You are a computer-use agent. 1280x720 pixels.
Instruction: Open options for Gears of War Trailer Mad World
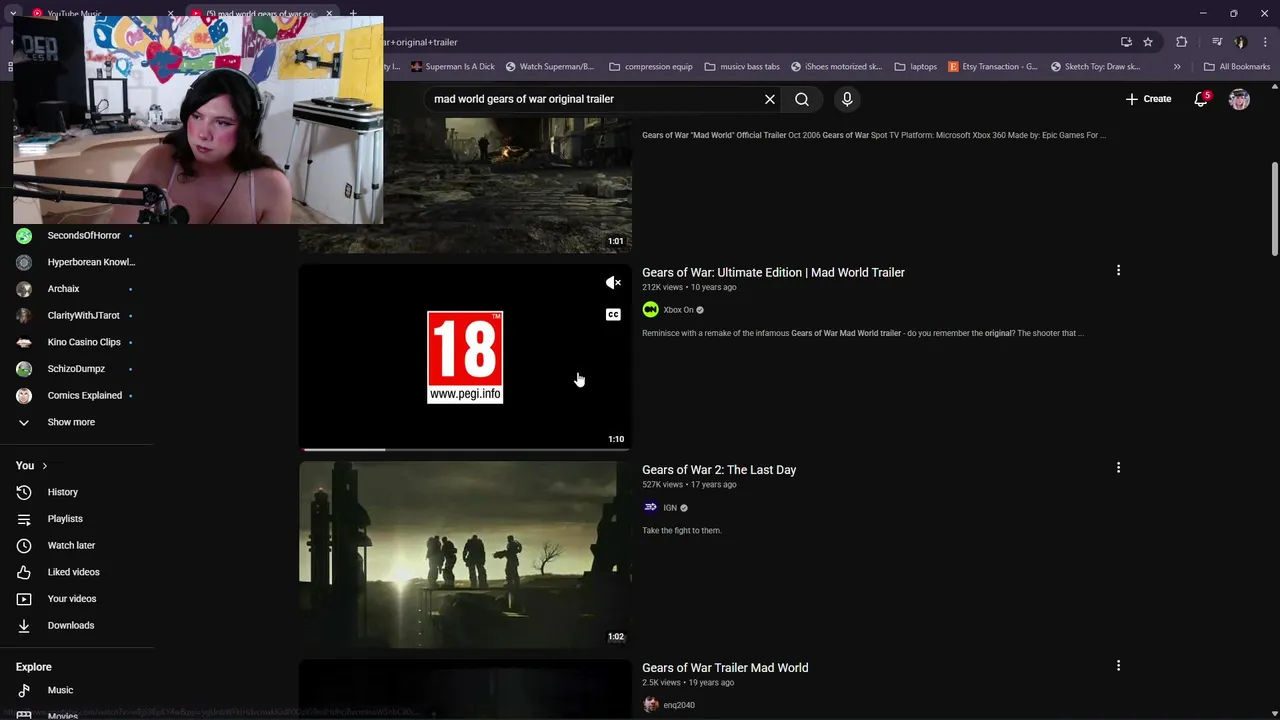click(x=1118, y=665)
